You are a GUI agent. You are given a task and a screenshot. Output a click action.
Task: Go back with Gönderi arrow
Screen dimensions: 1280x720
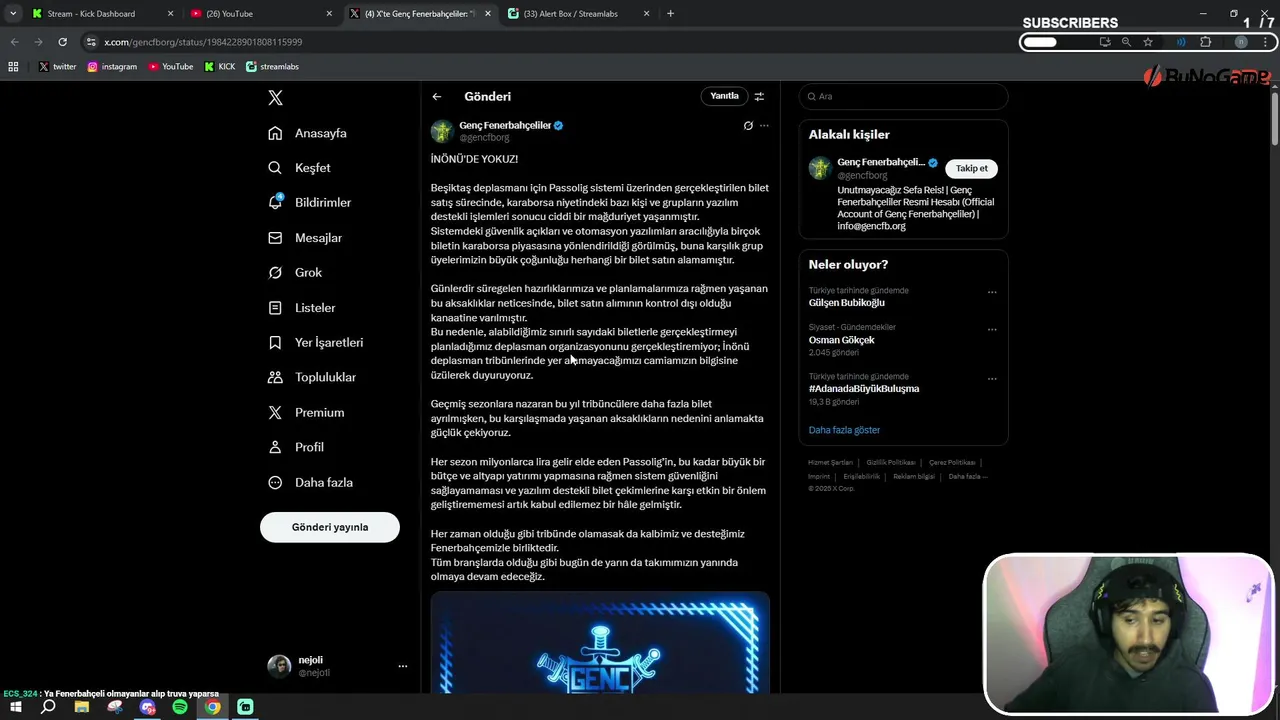click(437, 97)
